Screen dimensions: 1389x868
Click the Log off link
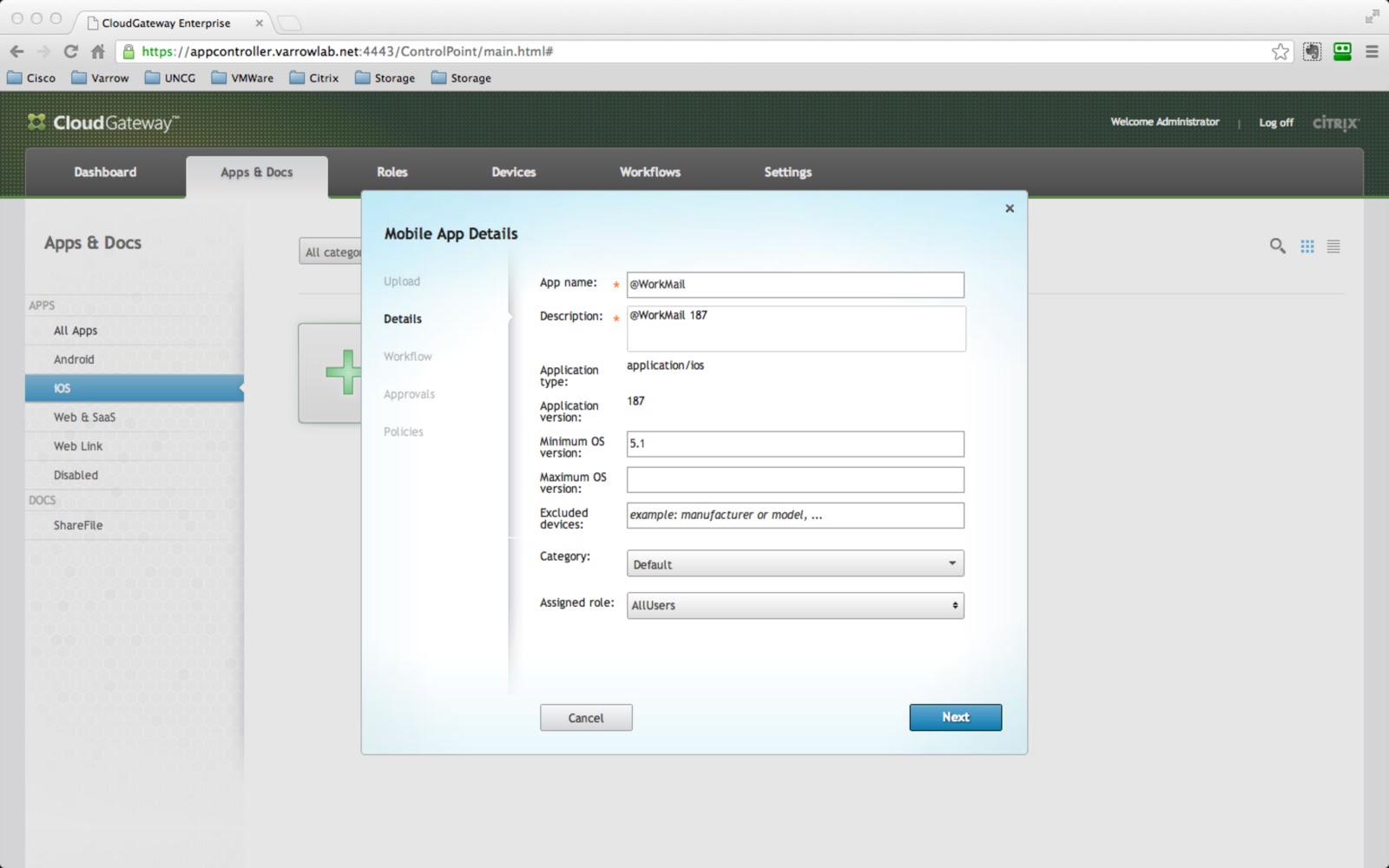(x=1276, y=122)
